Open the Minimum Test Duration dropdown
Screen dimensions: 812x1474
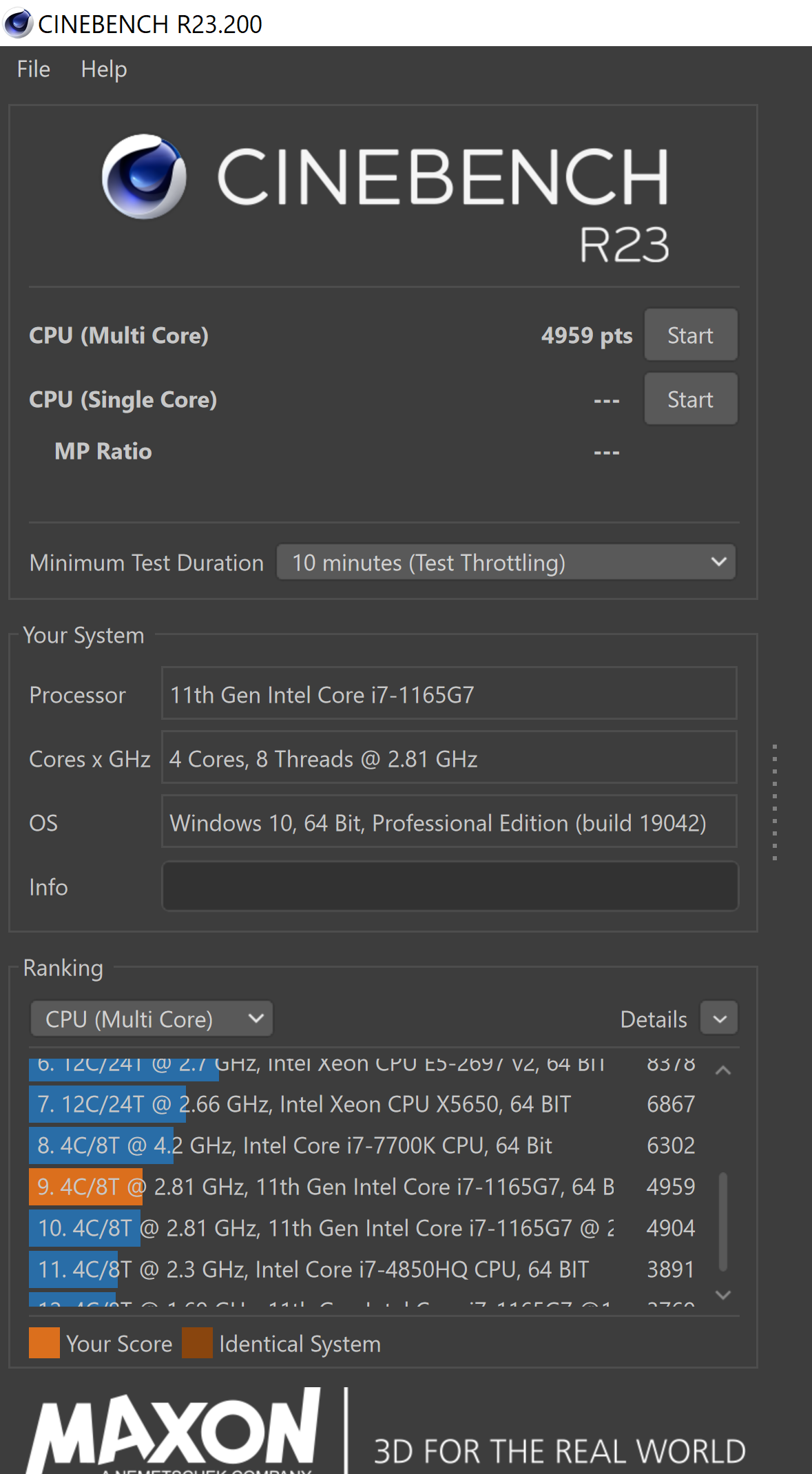coord(506,562)
